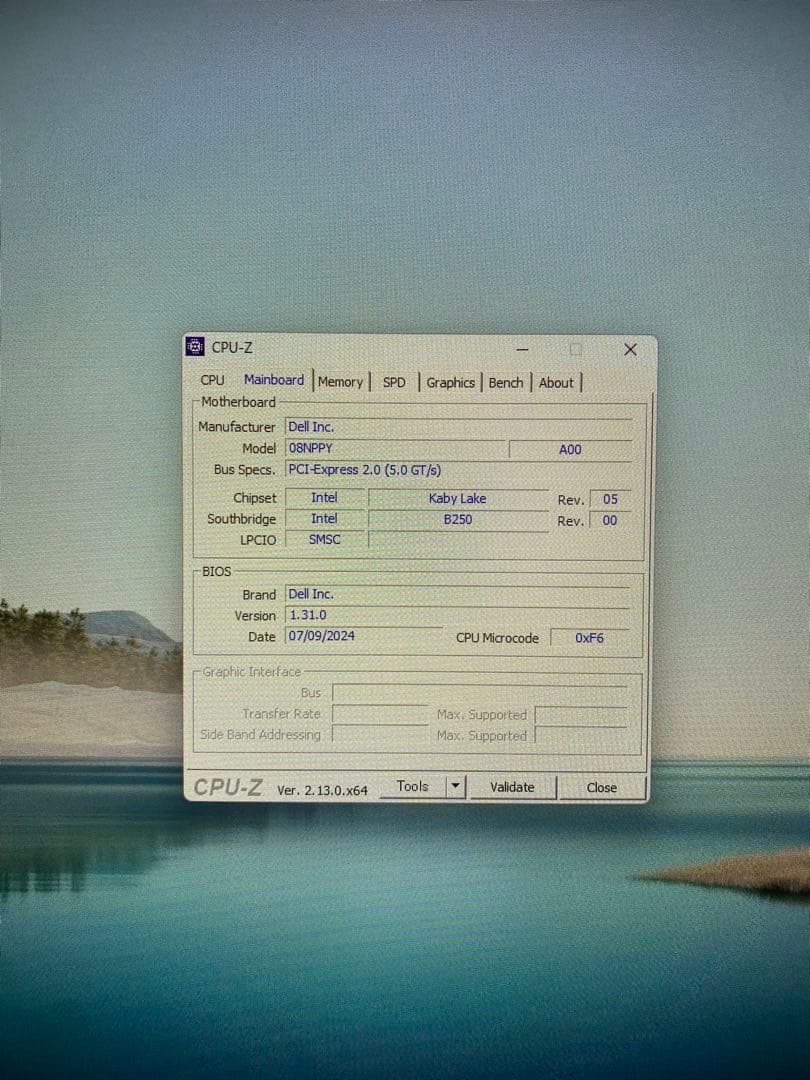Open the Tools dropdown arrow
The width and height of the screenshot is (810, 1080).
point(455,787)
